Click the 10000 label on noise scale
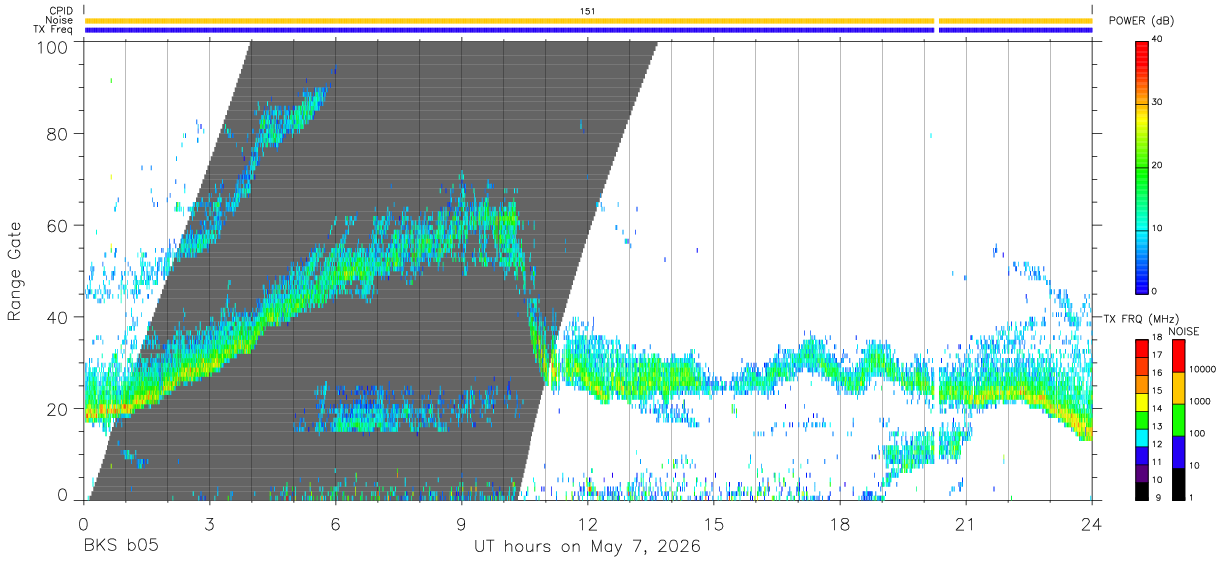The image size is (1228, 567). coord(1203,369)
